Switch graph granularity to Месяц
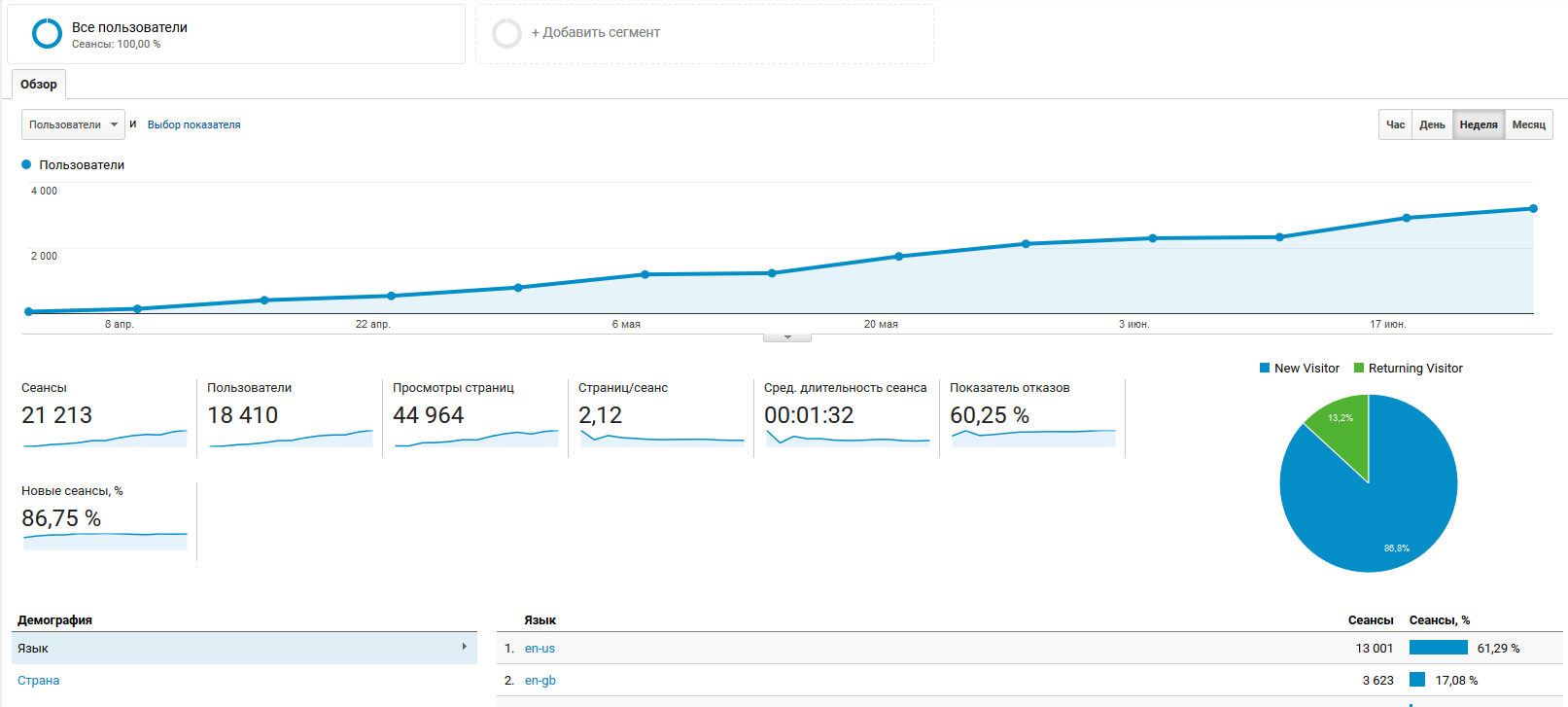1568x707 pixels. (x=1528, y=125)
